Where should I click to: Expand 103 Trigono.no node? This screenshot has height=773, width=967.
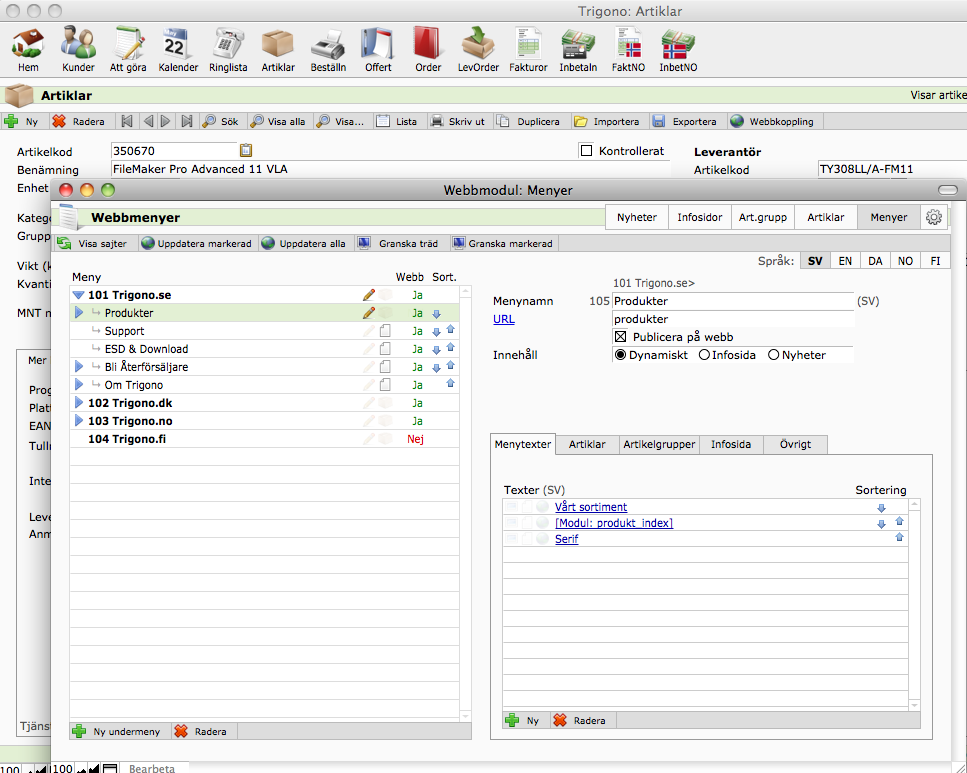[79, 421]
